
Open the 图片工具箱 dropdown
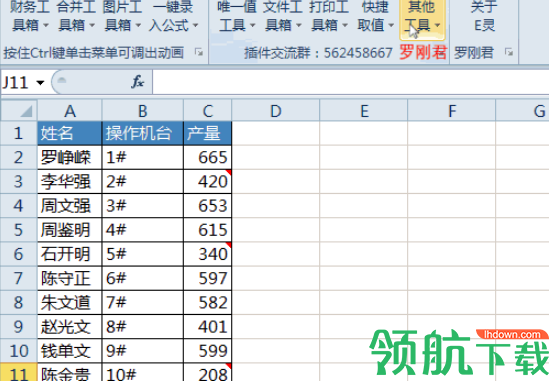(122, 16)
